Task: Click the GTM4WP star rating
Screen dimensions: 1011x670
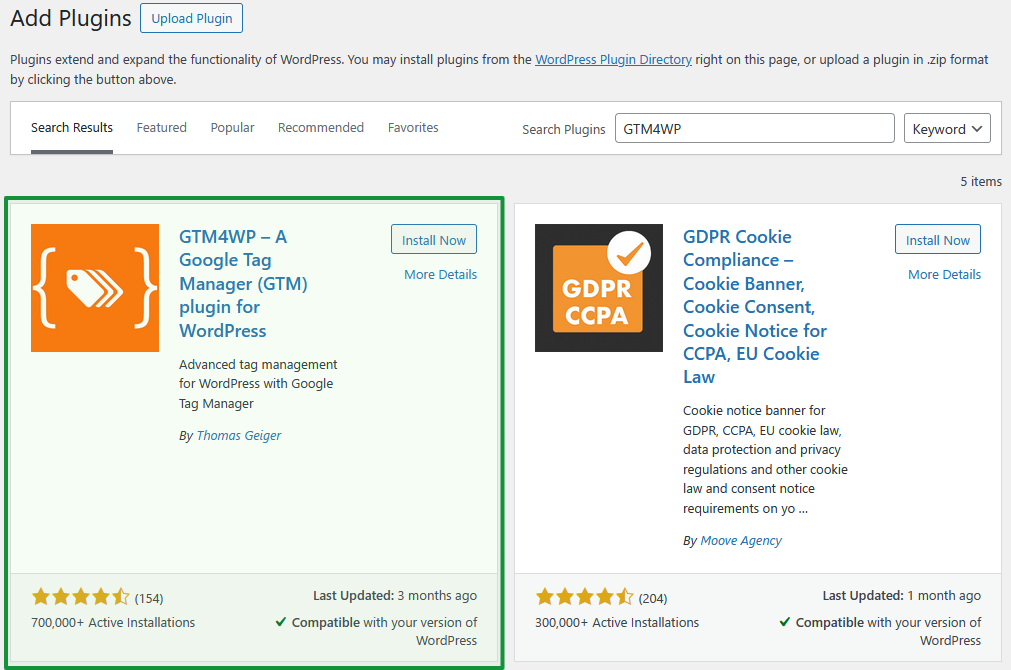Action: coord(81,597)
